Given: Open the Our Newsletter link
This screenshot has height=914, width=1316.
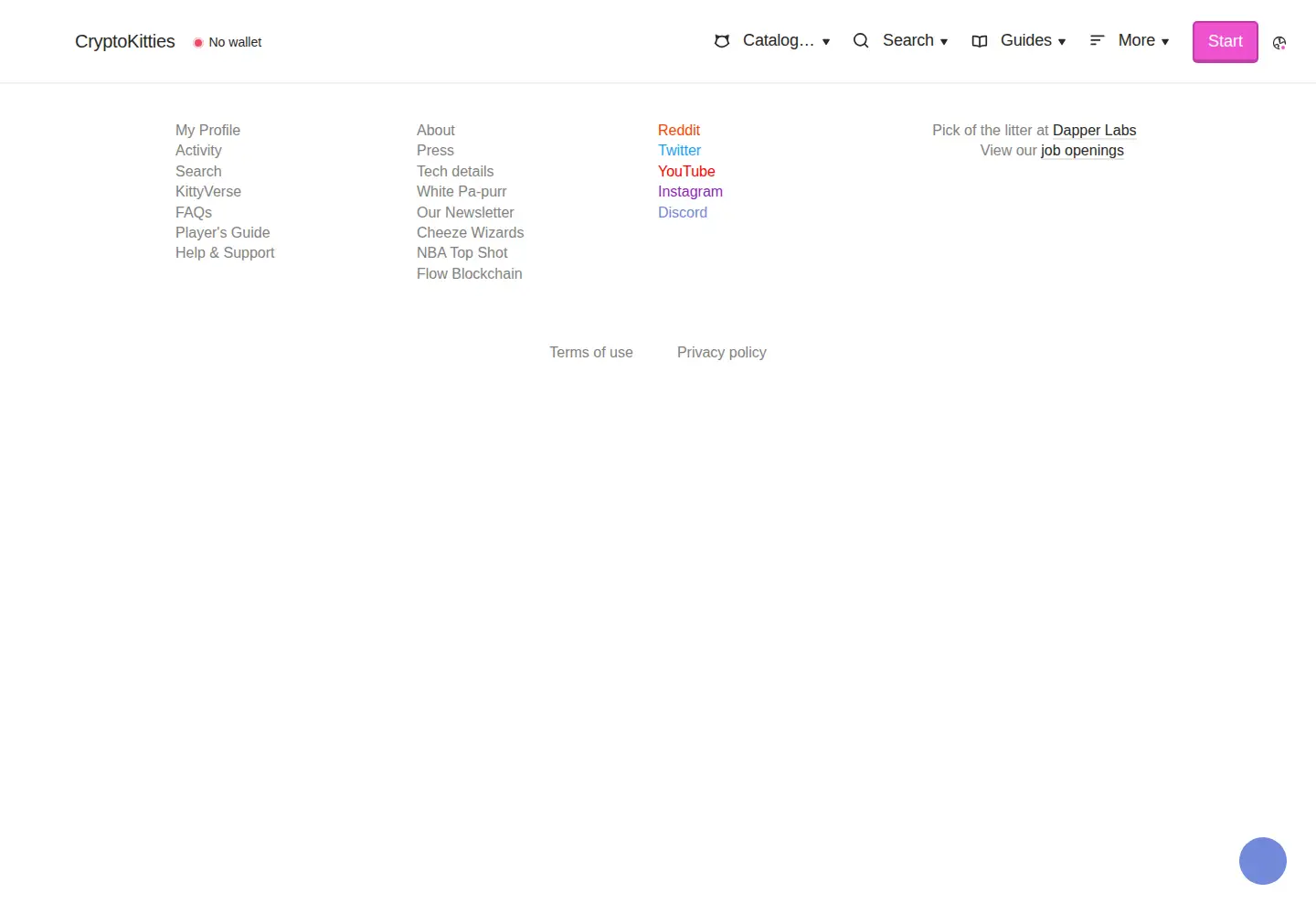Looking at the screenshot, I should coord(465,212).
